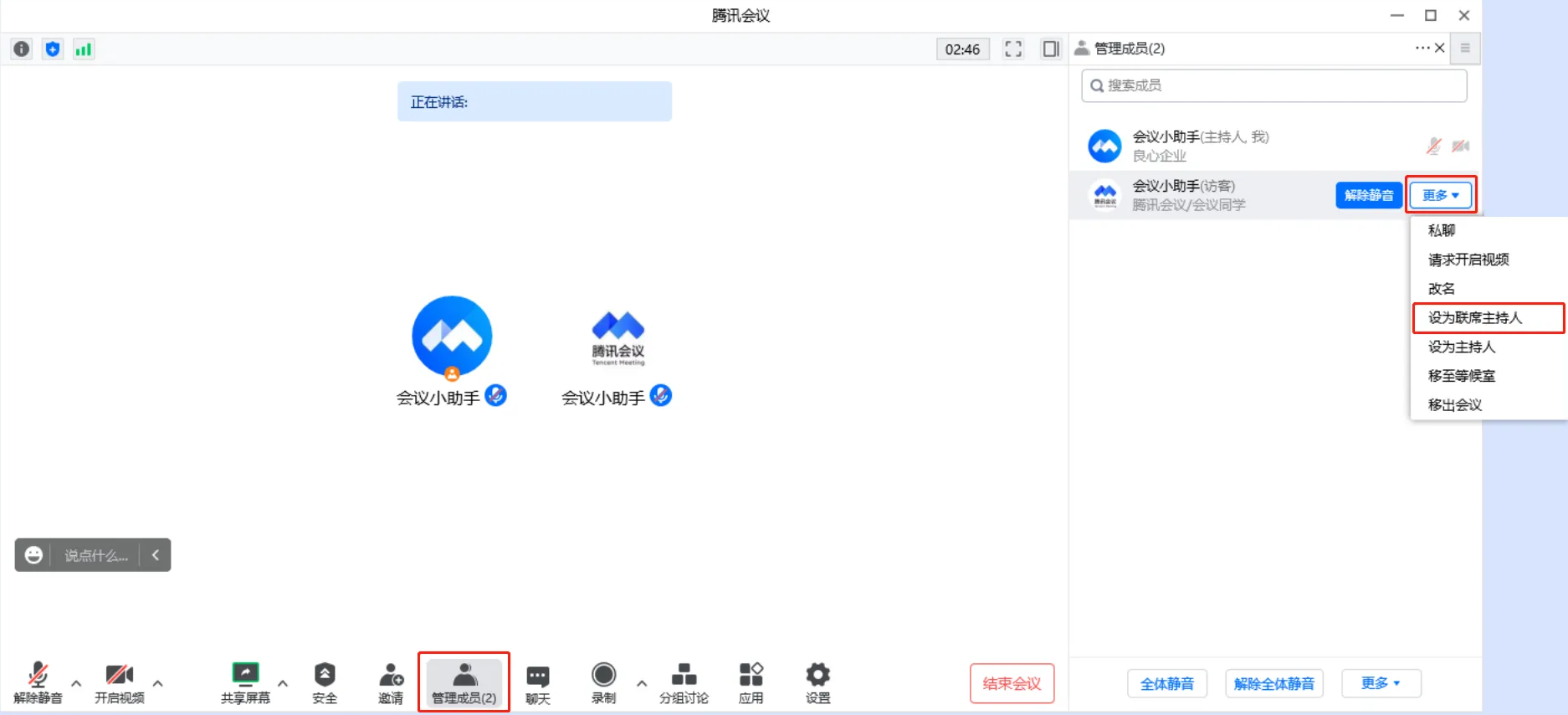This screenshot has width=1568, height=715.
Task: Unmute microphone using 解除静音 in the toolbar
Action: point(38,683)
